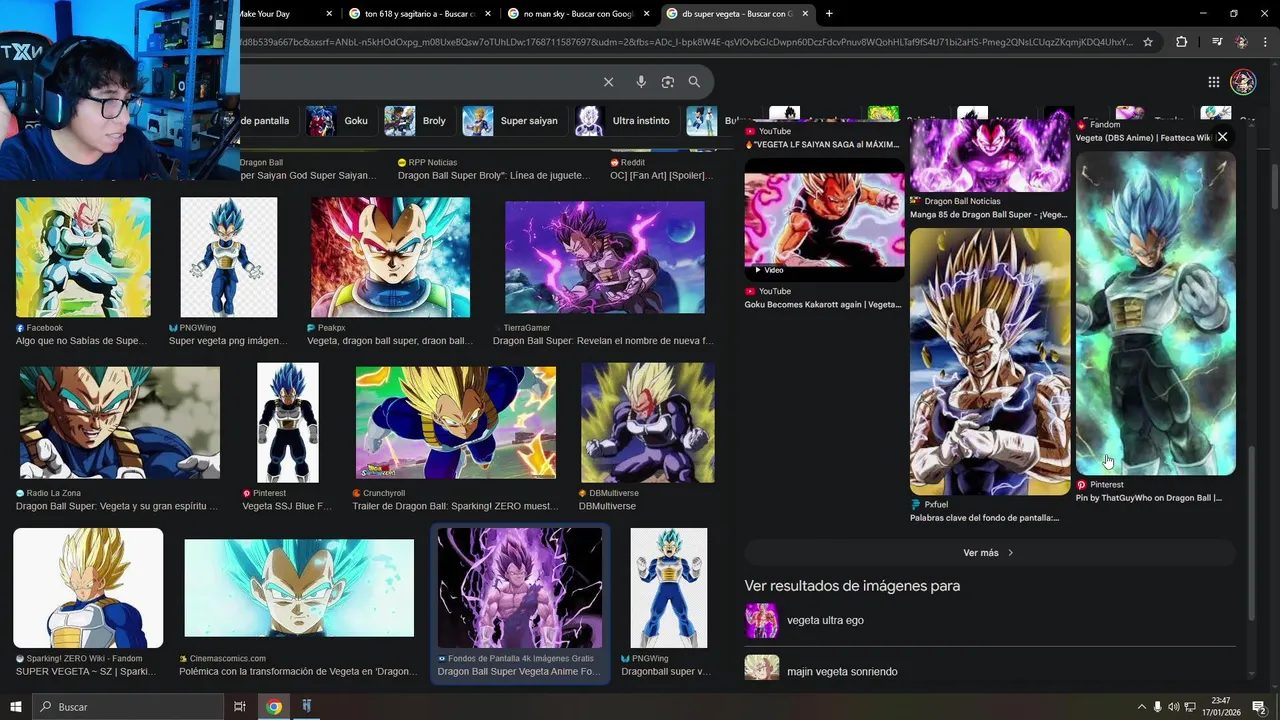
Task: Open the Cinemascomics Vegeta transformation image
Action: 299,588
